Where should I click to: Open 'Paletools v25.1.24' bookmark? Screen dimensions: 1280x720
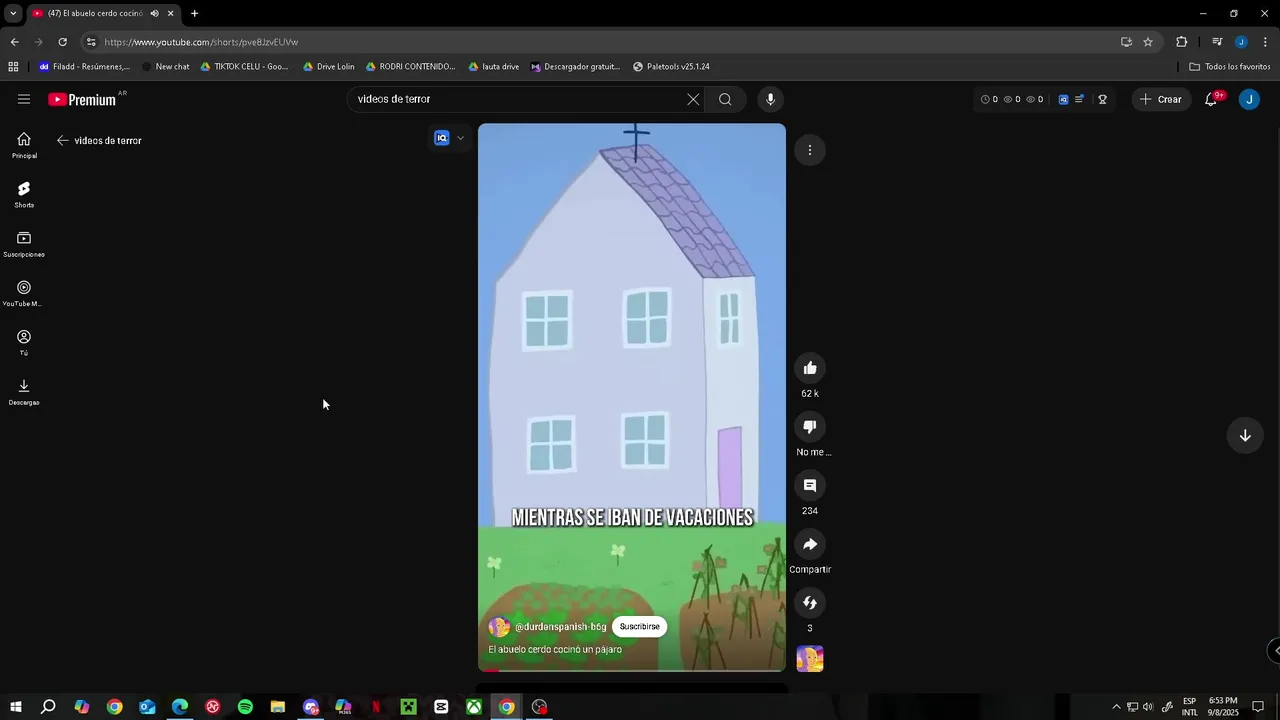[x=671, y=67]
